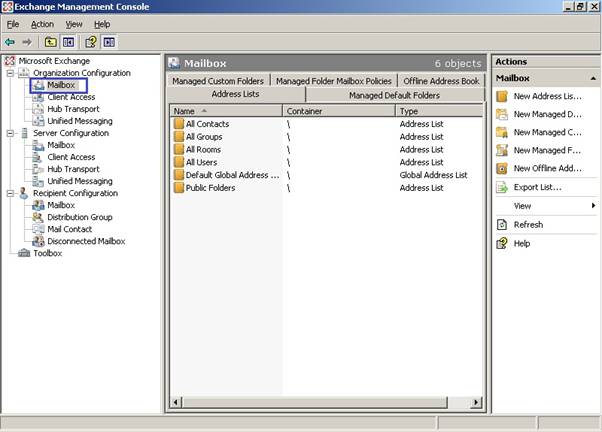Image resolution: width=602 pixels, height=432 pixels.
Task: Select Unified Messaging under Server Configuration
Action: (x=80, y=181)
